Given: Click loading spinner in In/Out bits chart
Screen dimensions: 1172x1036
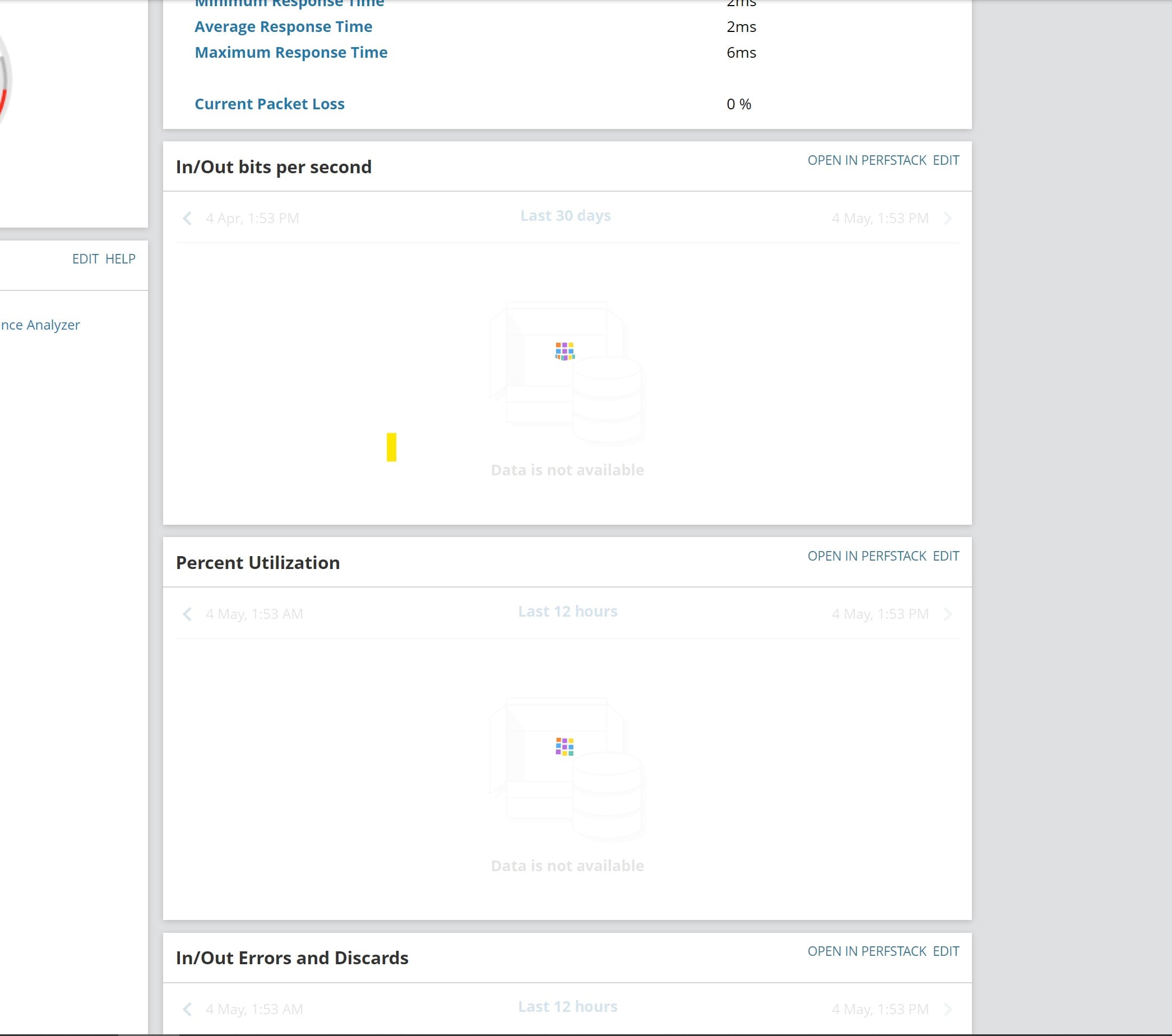Looking at the screenshot, I should coord(564,350).
